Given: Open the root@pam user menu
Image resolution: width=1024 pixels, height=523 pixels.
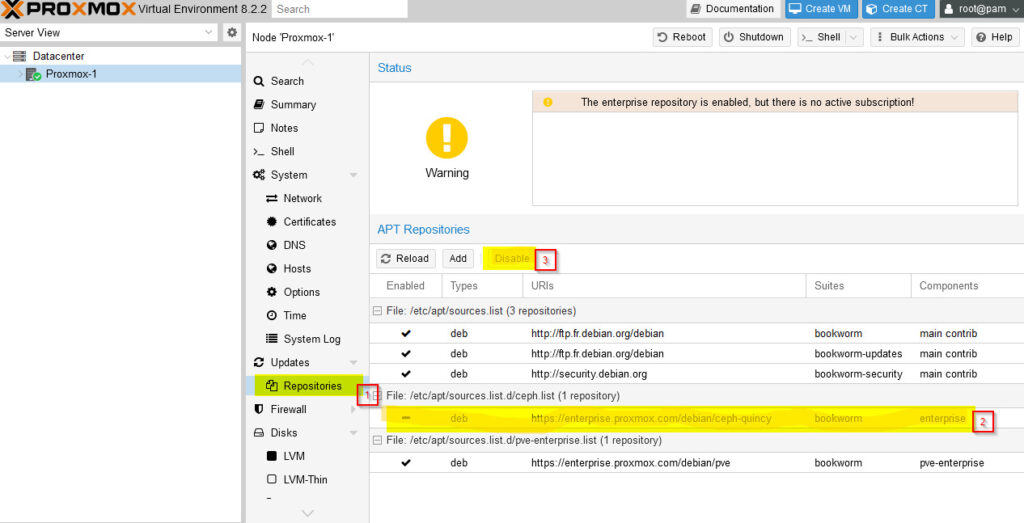Looking at the screenshot, I should point(982,9).
